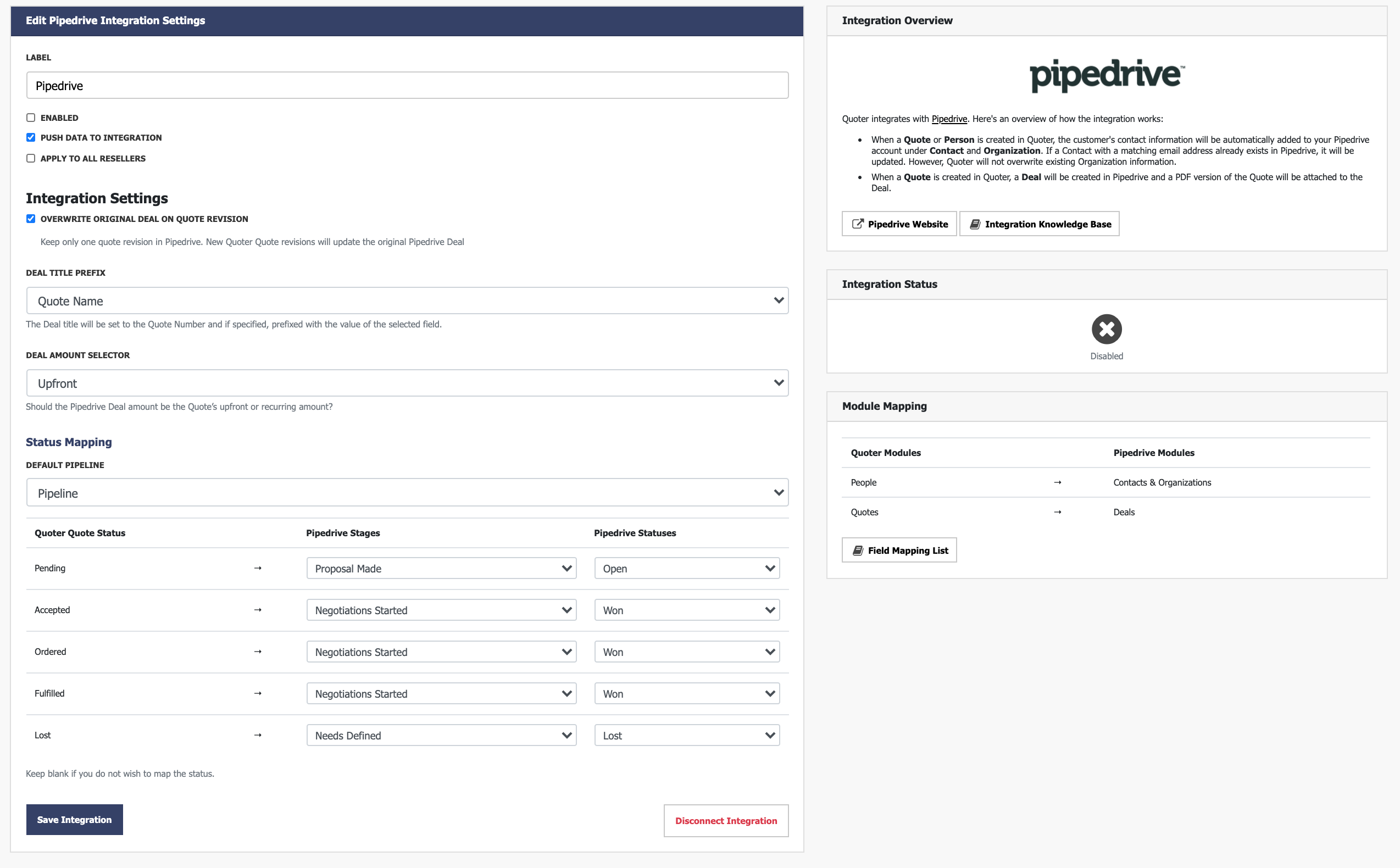
Task: Click the Pending status label
Action: click(x=50, y=569)
